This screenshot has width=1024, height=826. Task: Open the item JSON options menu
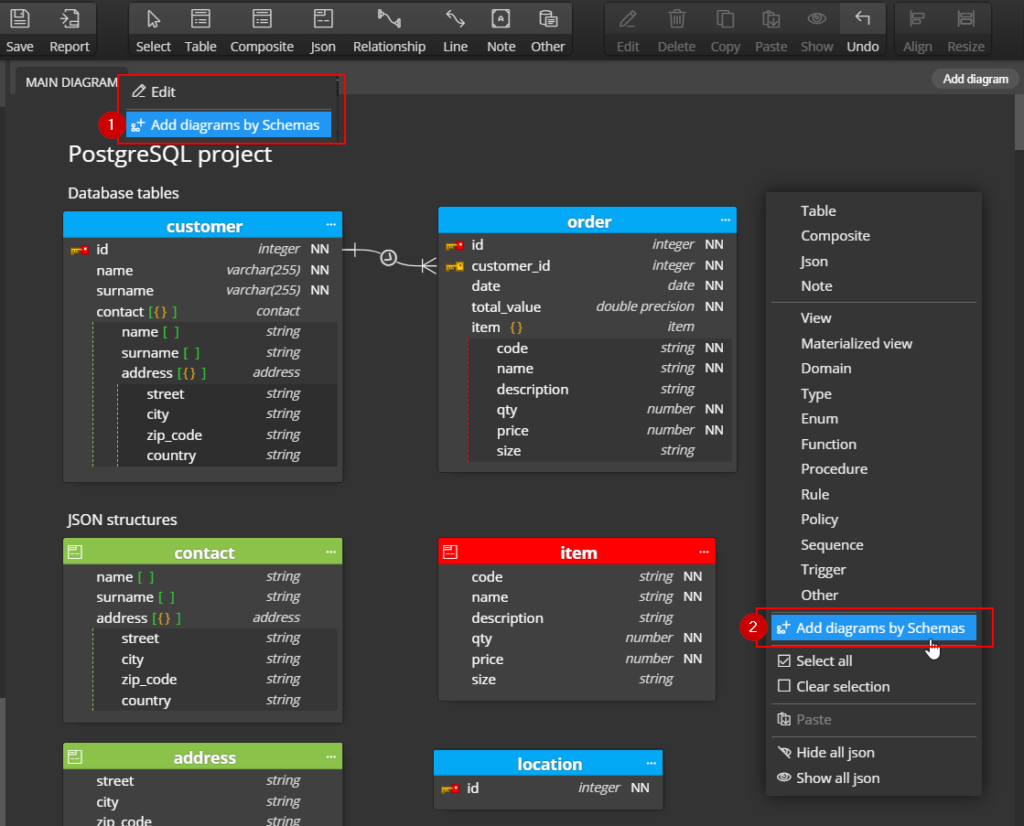click(x=704, y=552)
